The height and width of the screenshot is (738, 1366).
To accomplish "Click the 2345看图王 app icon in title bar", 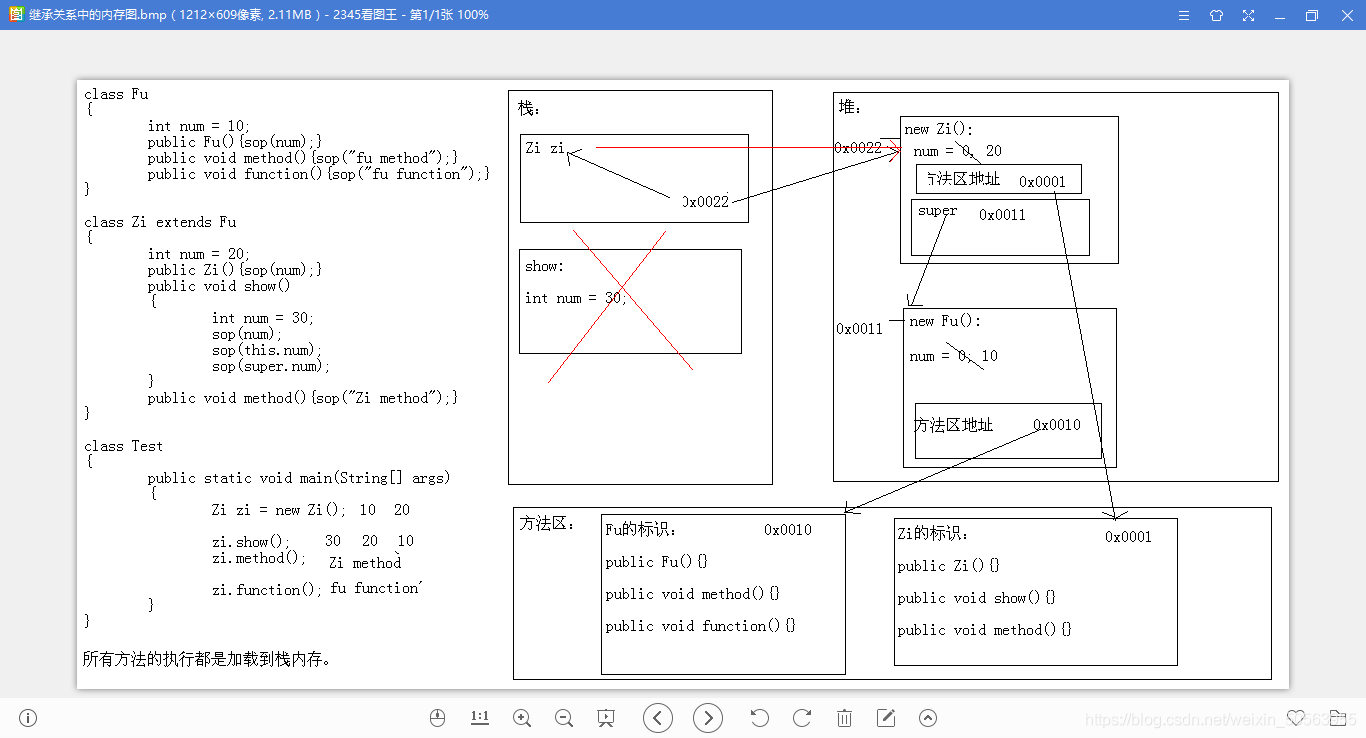I will pyautogui.click(x=16, y=15).
